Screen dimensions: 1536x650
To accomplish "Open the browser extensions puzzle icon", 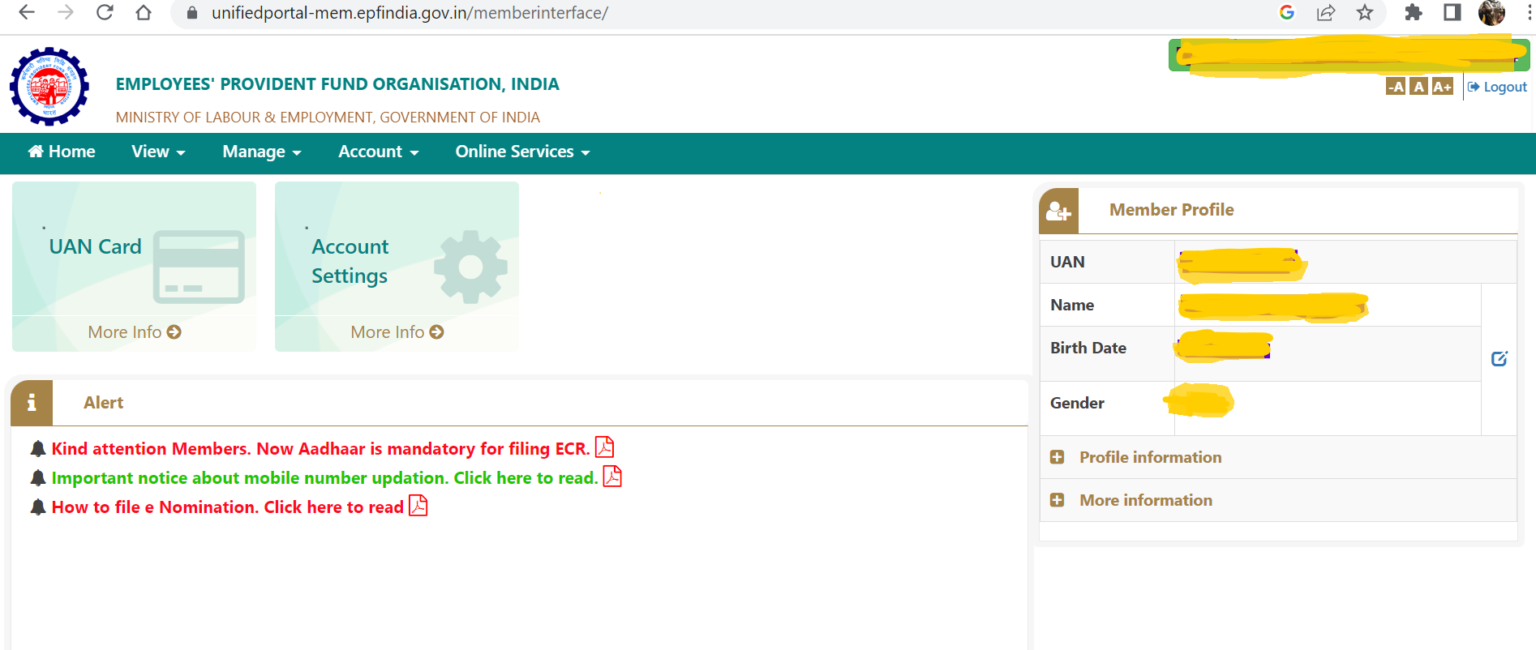I will (1413, 13).
